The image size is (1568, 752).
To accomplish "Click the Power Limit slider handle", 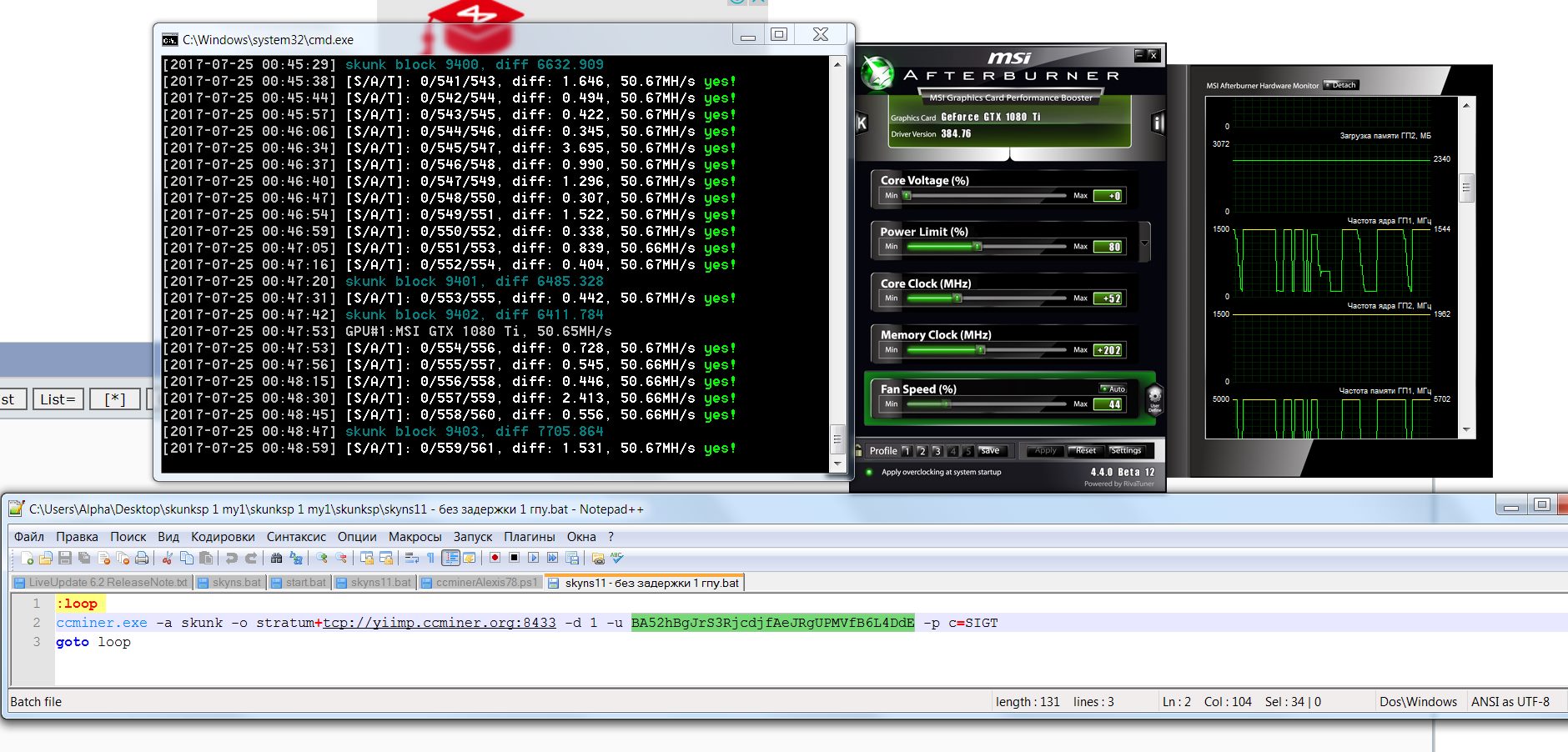I will tap(977, 247).
